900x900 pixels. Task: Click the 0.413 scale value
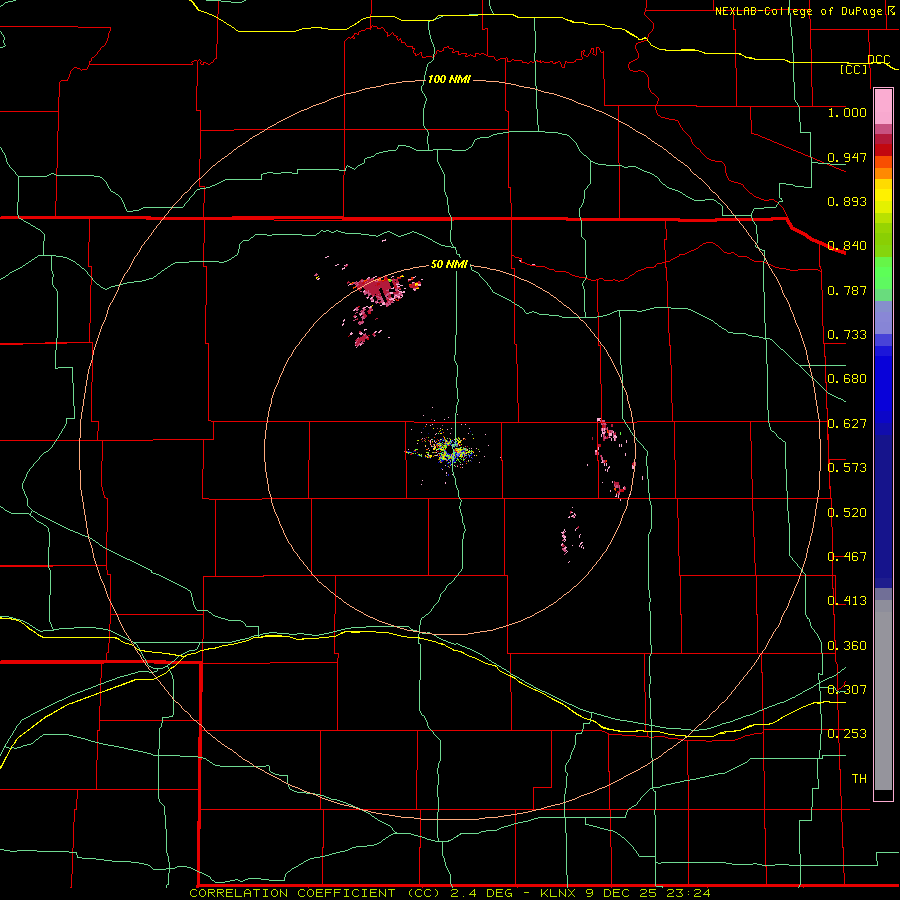(847, 601)
